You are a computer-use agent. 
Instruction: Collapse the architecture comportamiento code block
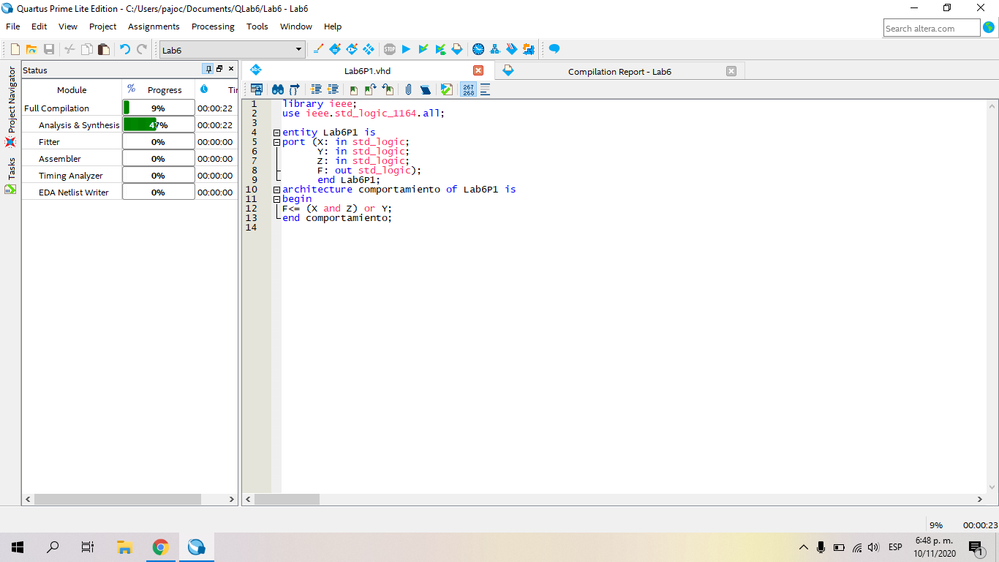[x=276, y=189]
